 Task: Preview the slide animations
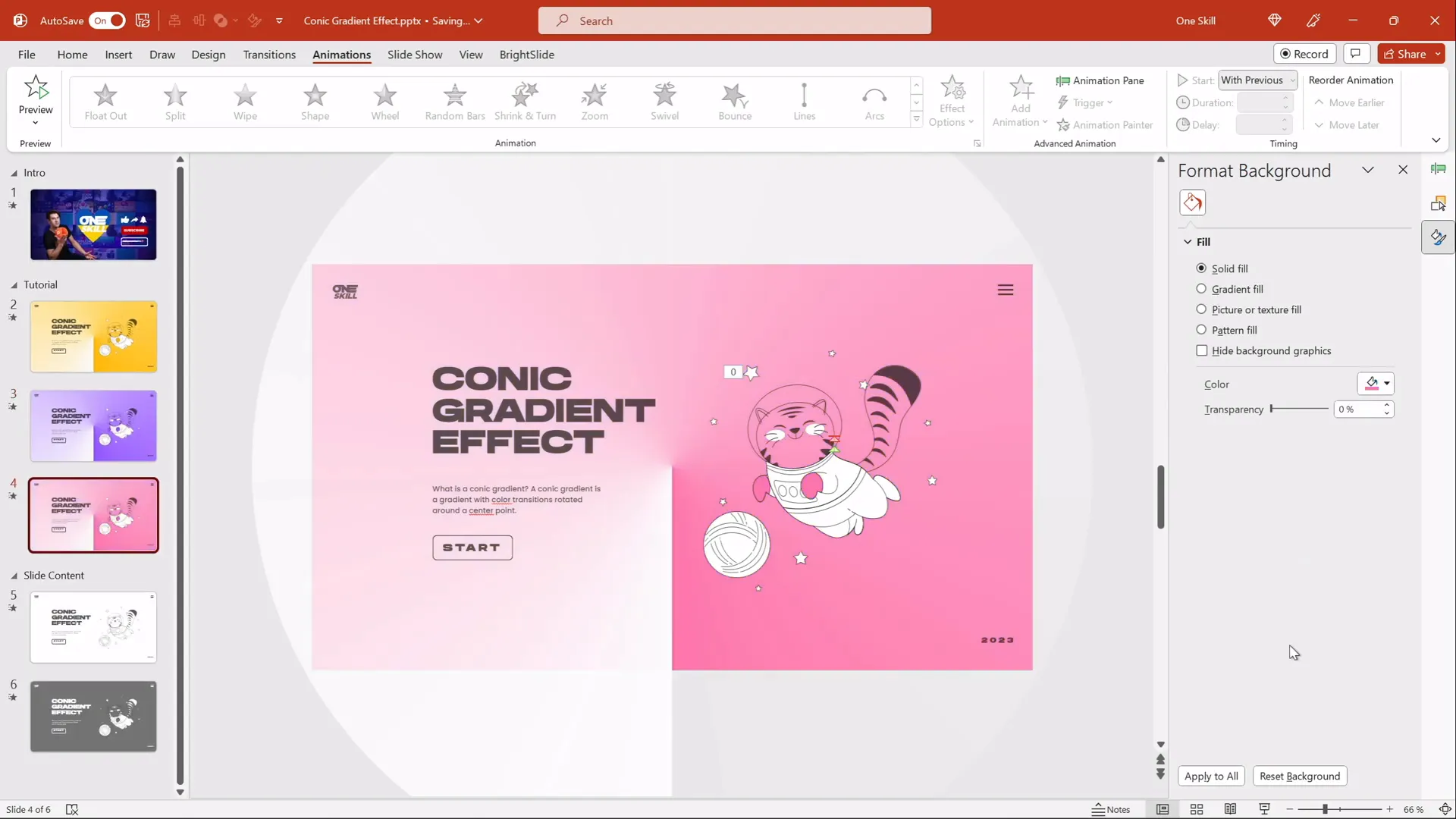click(x=35, y=101)
